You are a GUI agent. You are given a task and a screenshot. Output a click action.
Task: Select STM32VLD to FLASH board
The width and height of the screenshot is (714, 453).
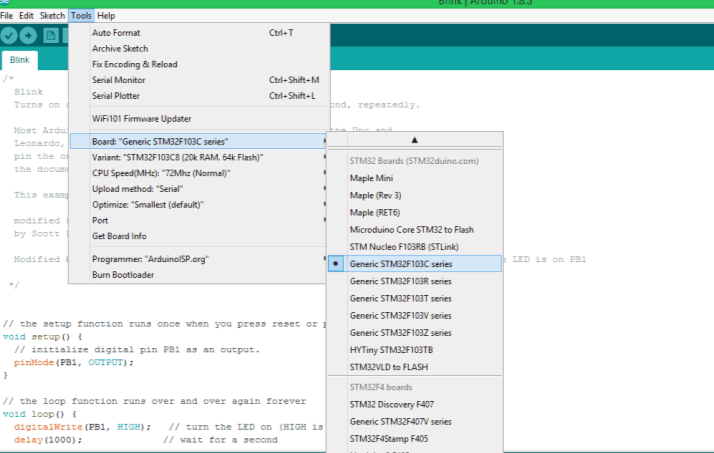pyautogui.click(x=415, y=367)
